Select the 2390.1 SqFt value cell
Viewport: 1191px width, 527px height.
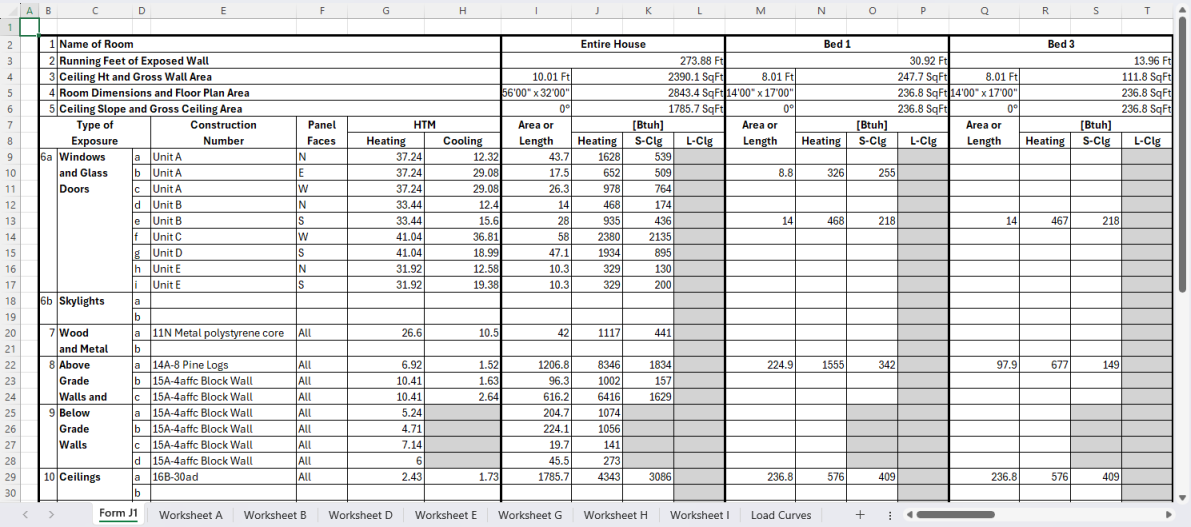649,76
